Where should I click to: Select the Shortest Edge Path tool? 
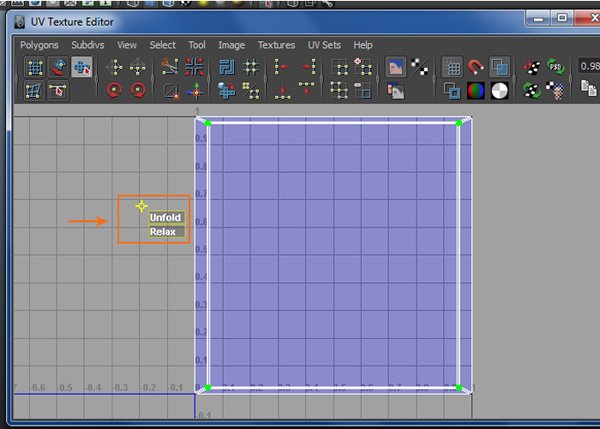(x=58, y=91)
